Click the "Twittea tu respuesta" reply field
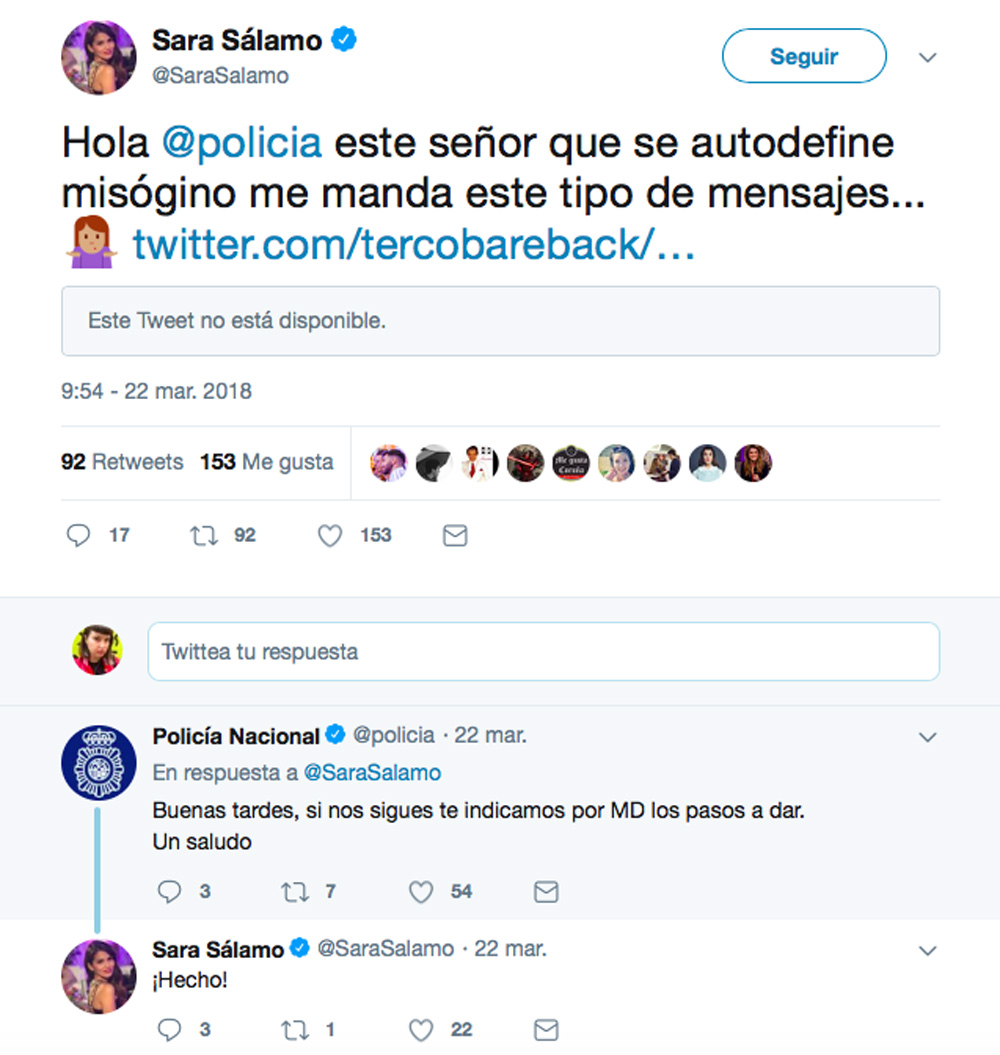1000x1055 pixels. coord(543,652)
